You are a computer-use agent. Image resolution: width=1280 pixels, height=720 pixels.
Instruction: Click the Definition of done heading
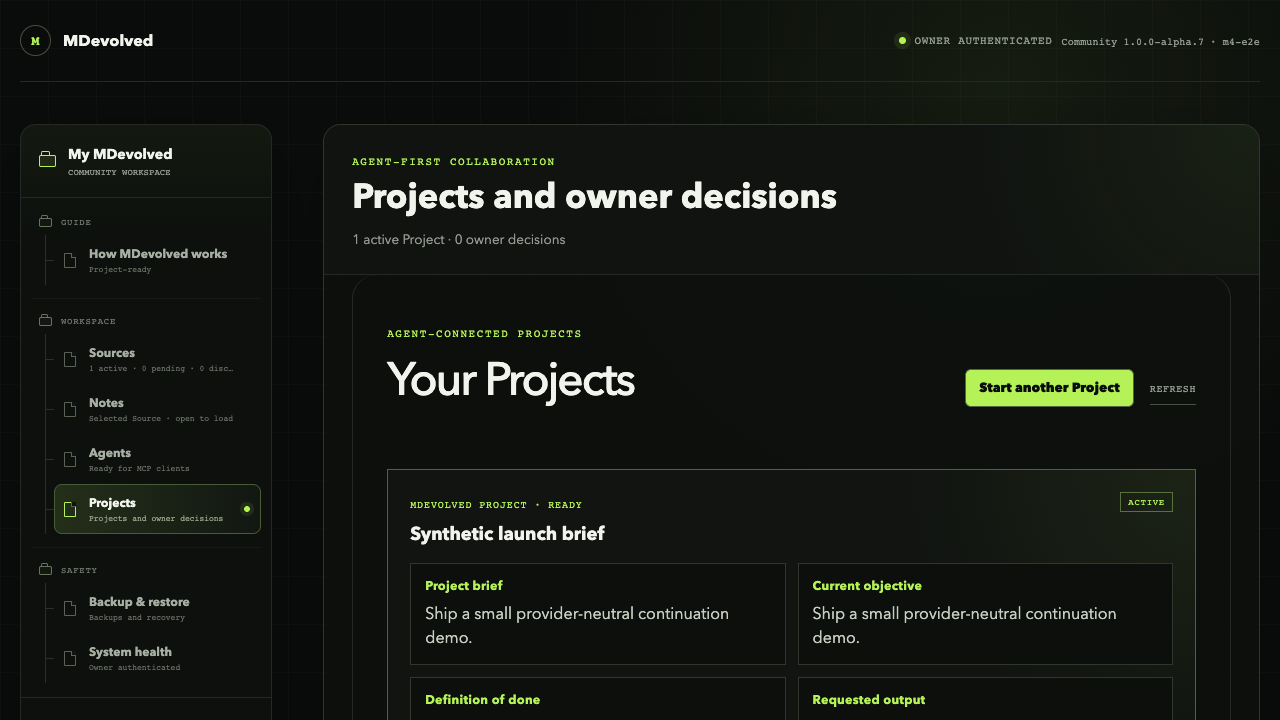pos(482,700)
